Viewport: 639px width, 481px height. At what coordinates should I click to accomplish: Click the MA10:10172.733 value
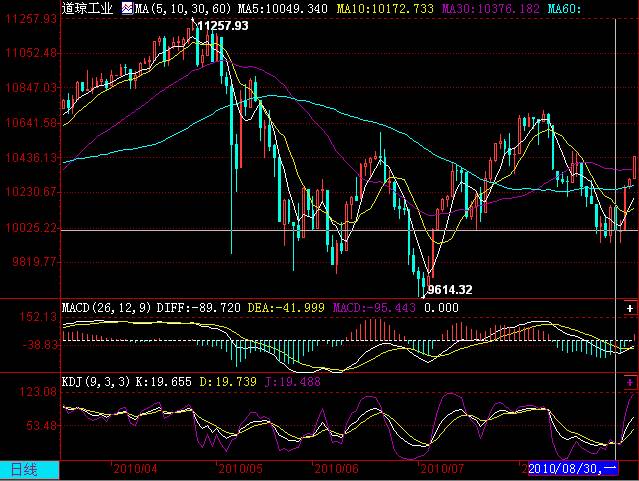[385, 8]
